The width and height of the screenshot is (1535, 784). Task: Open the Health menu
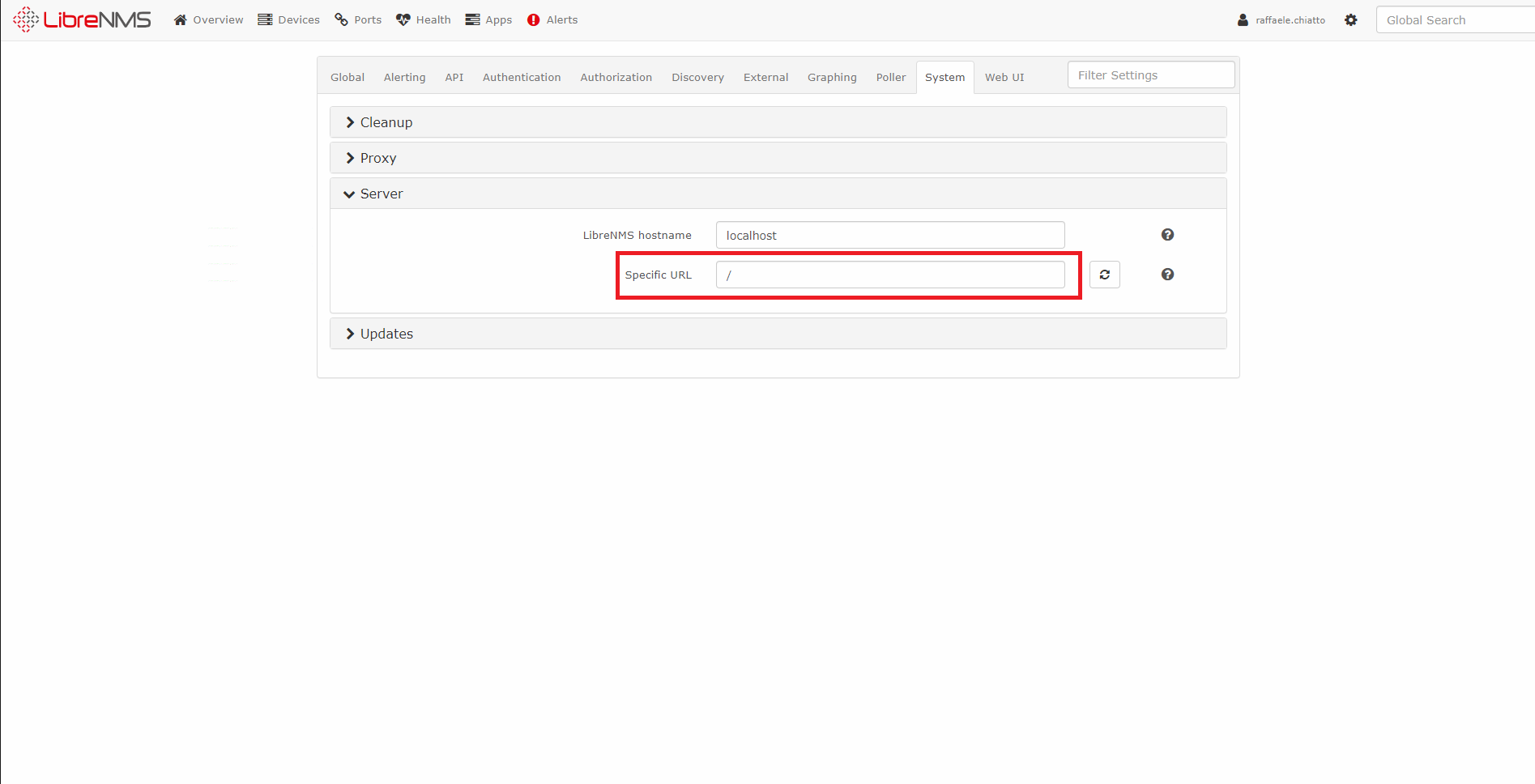click(423, 19)
